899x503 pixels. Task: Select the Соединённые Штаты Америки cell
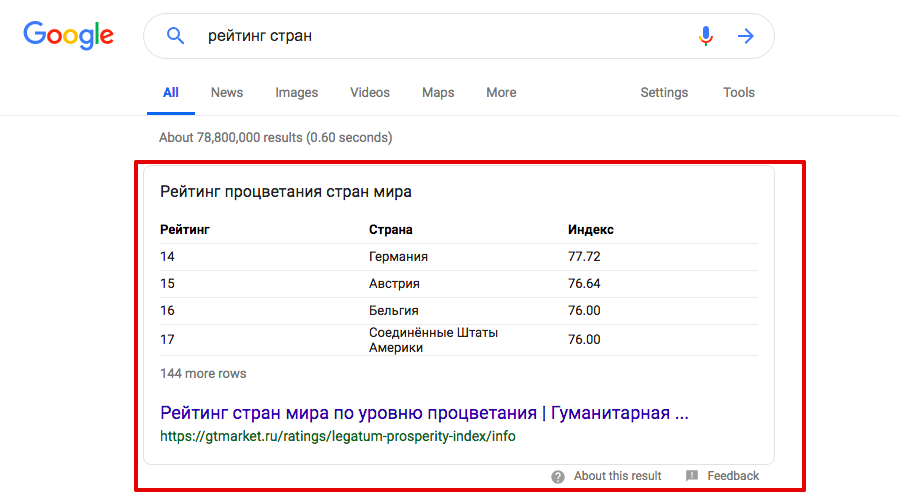point(433,340)
